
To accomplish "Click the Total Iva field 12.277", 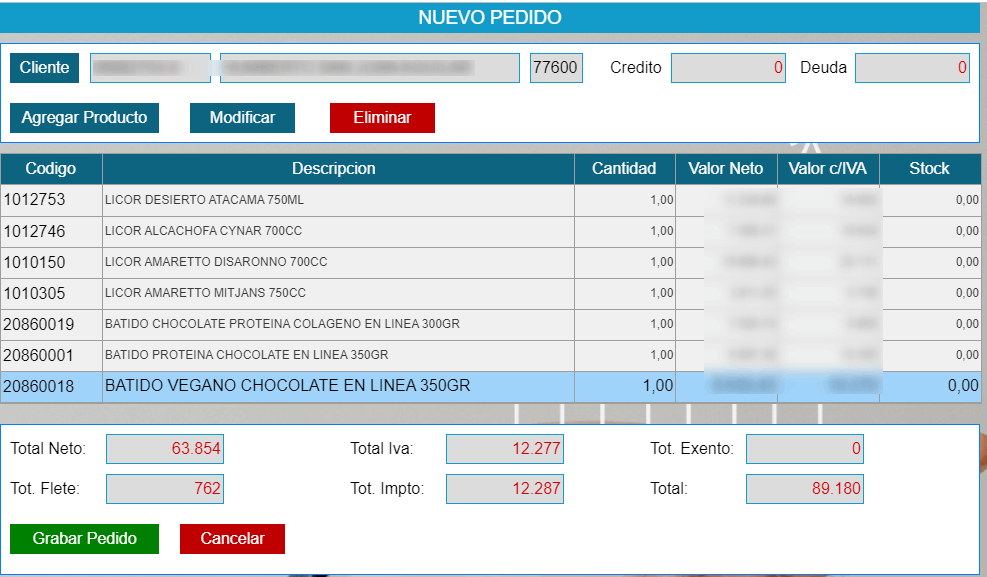I will pyautogui.click(x=505, y=449).
